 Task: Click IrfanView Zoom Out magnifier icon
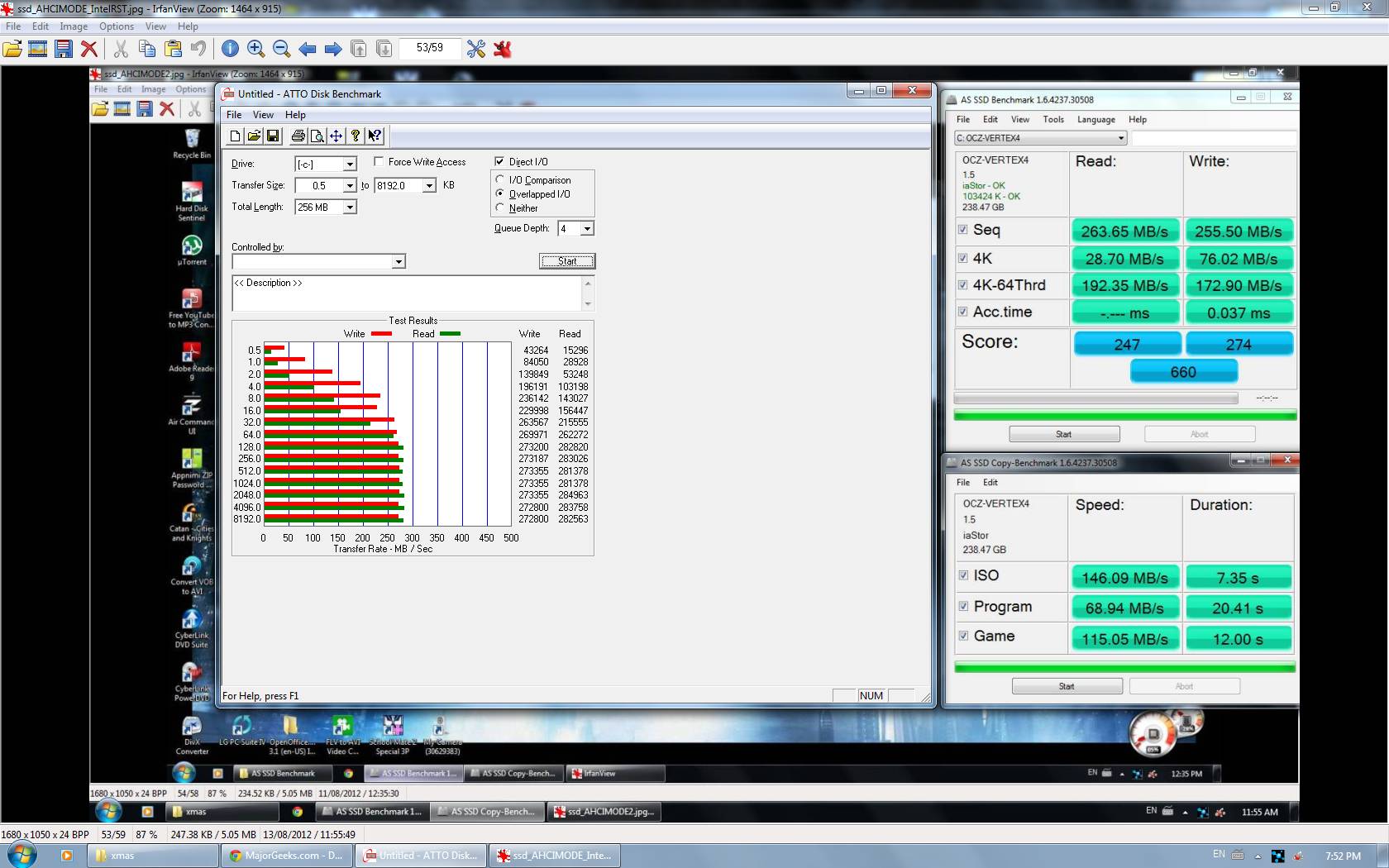point(281,49)
